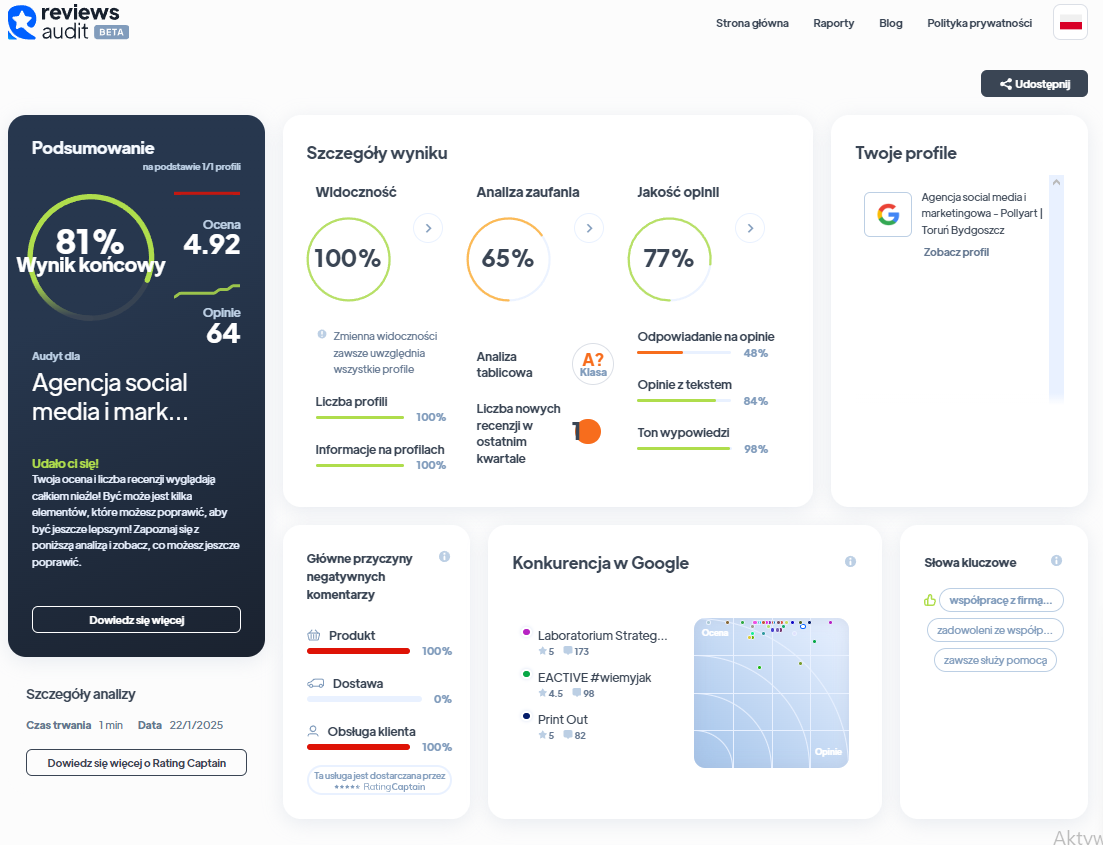Viewport: 1103px width, 845px height.
Task: Click Ton wypowiedzi progress bar
Action: tap(684, 448)
